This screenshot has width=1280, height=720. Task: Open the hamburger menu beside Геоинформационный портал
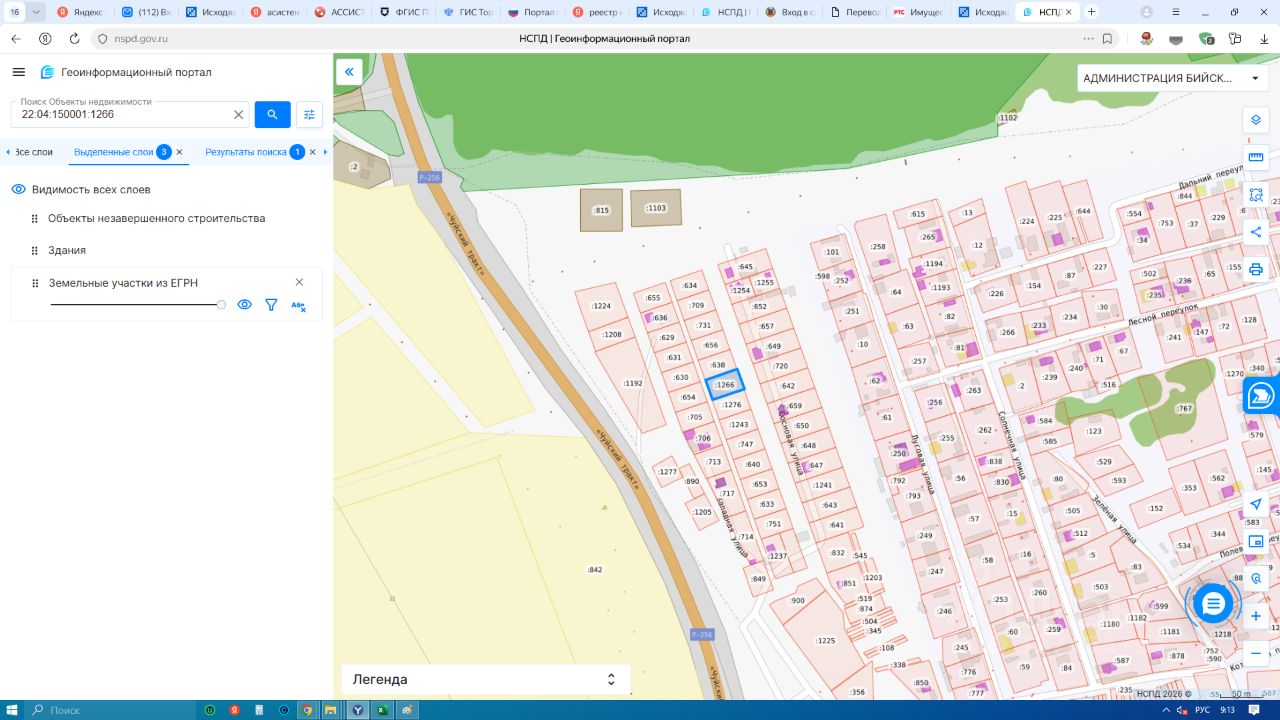click(x=18, y=72)
